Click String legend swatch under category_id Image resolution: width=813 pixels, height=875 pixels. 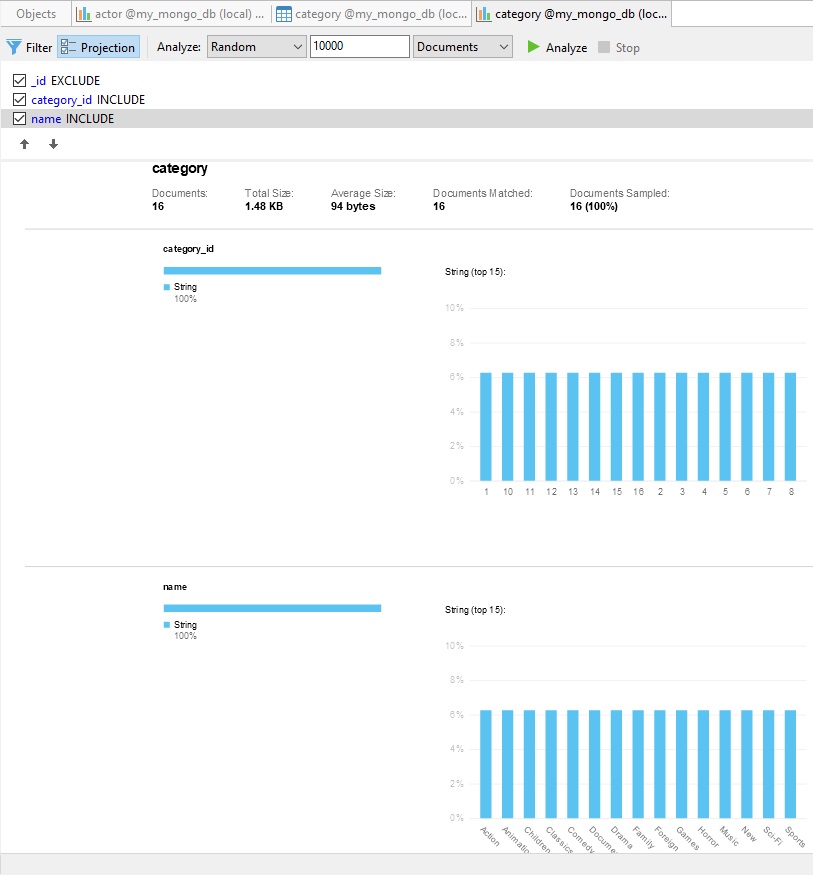(167, 287)
